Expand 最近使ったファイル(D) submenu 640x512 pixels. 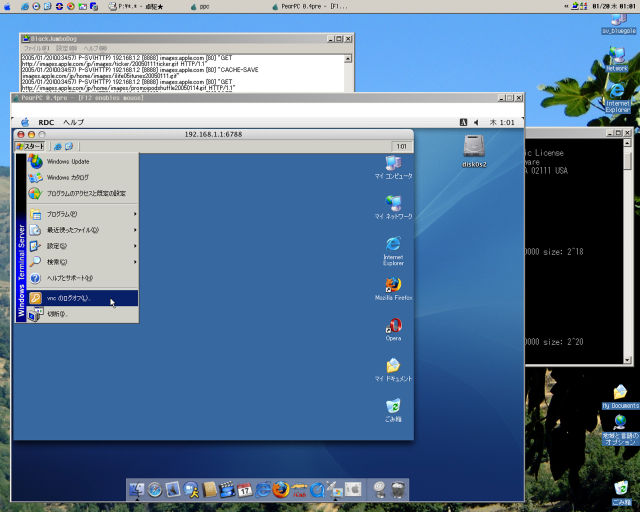(82, 230)
